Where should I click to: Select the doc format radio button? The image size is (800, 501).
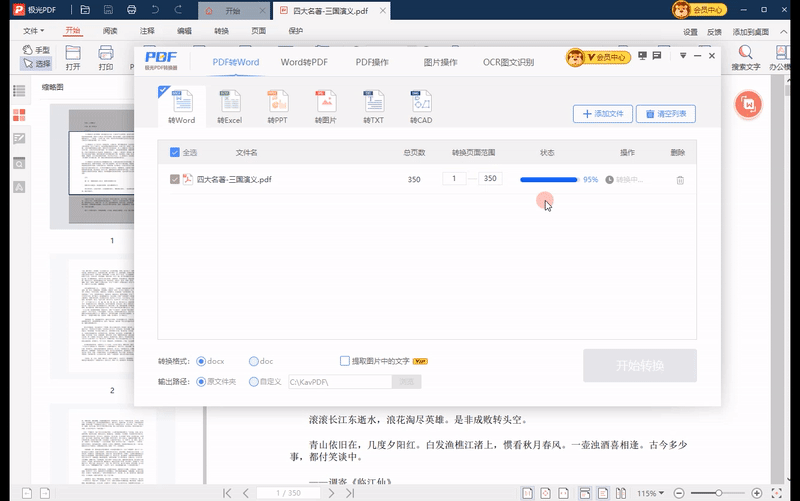tap(254, 361)
